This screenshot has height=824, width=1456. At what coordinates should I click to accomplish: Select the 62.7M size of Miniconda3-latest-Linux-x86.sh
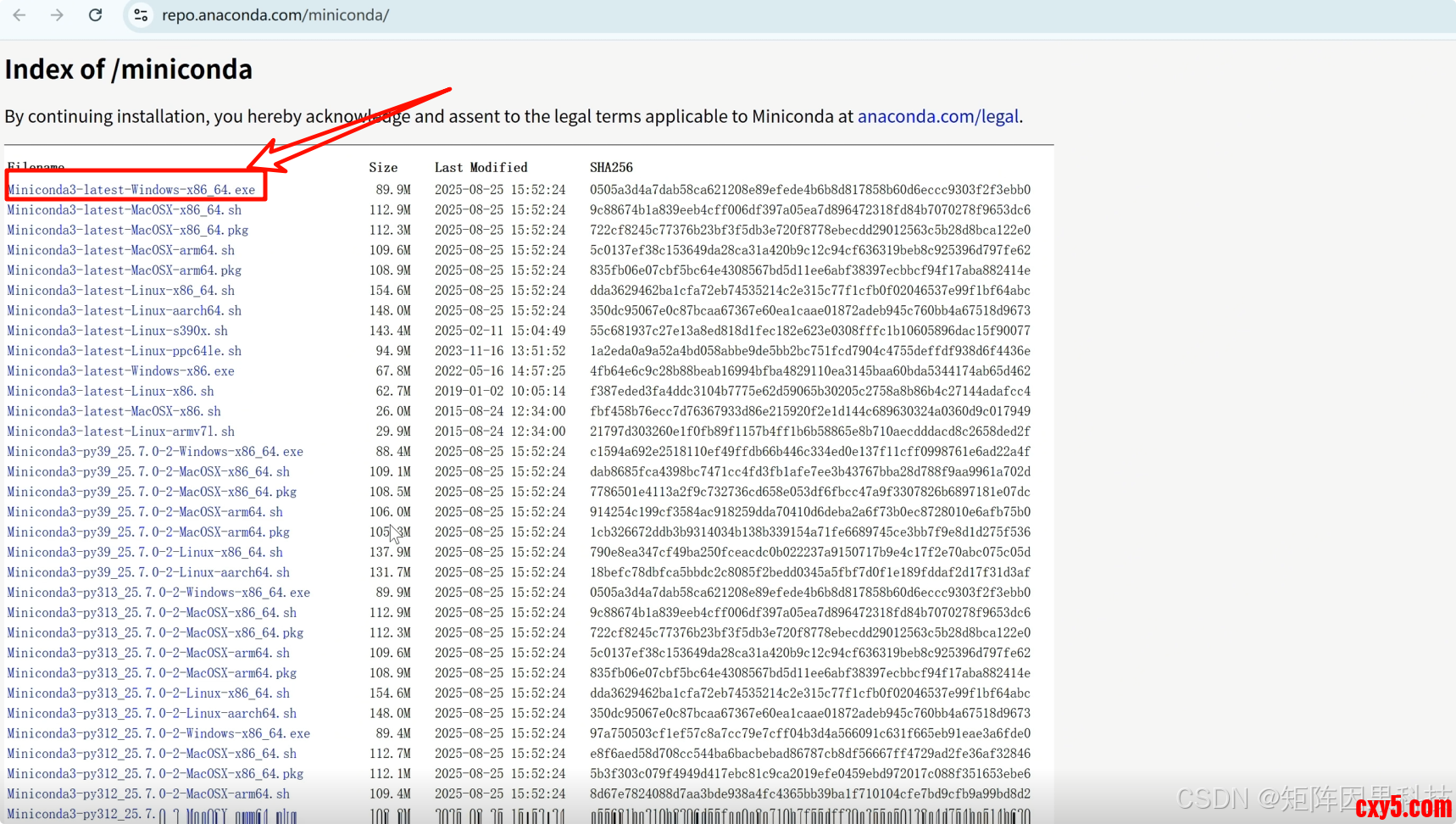pyautogui.click(x=393, y=392)
